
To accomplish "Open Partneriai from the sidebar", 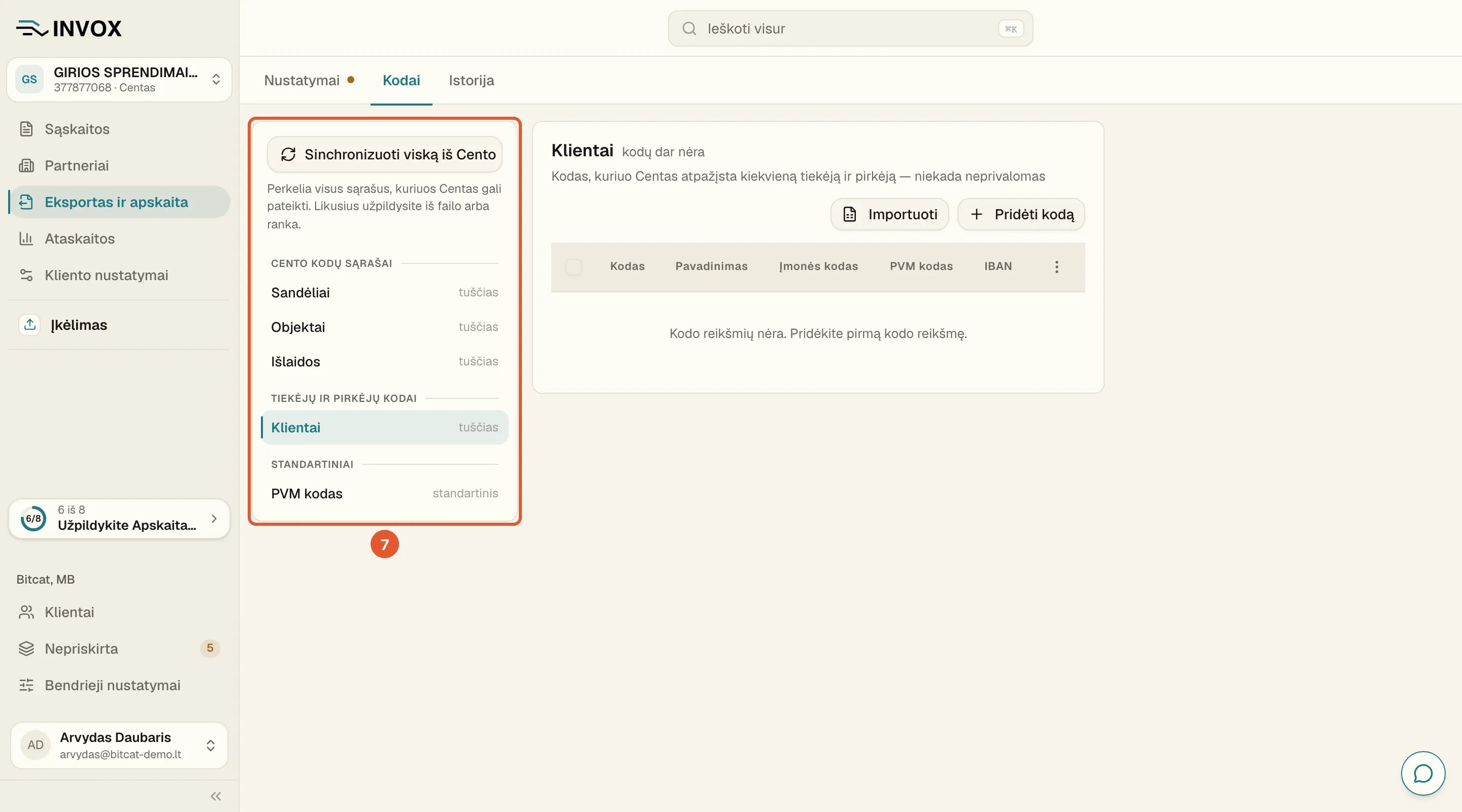I will click(119, 165).
